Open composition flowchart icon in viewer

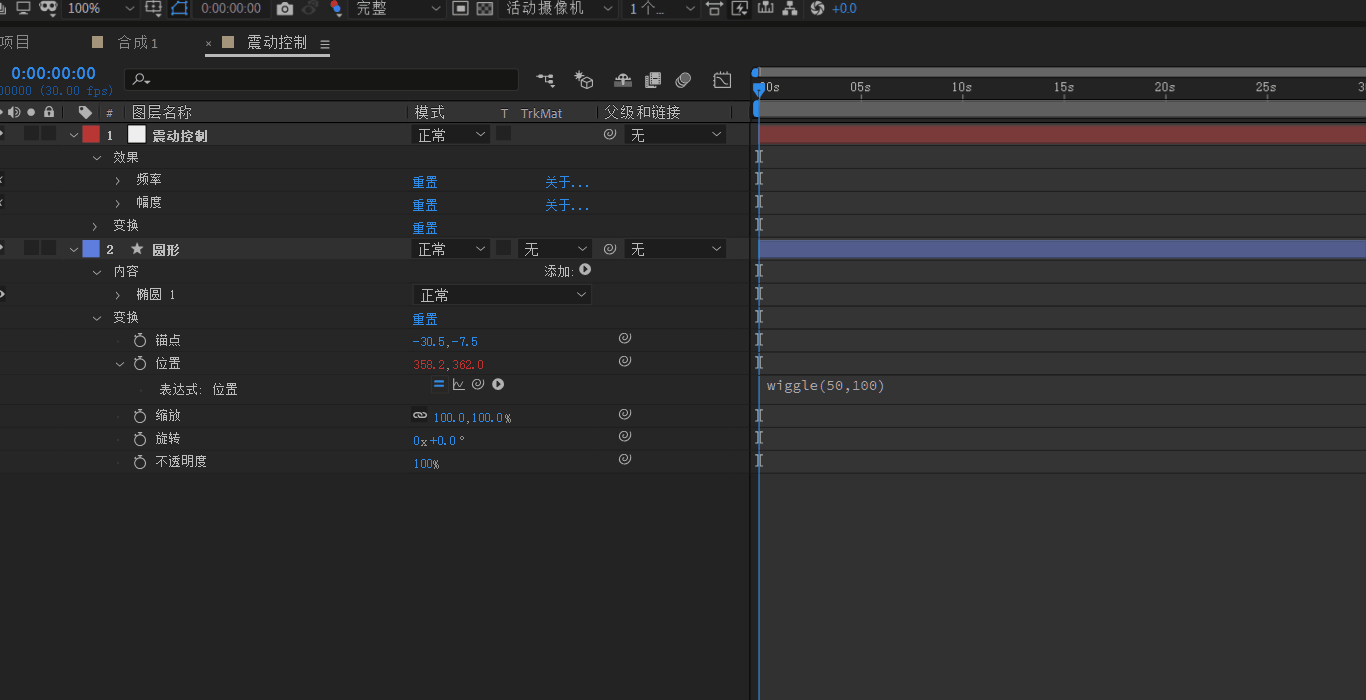click(791, 8)
